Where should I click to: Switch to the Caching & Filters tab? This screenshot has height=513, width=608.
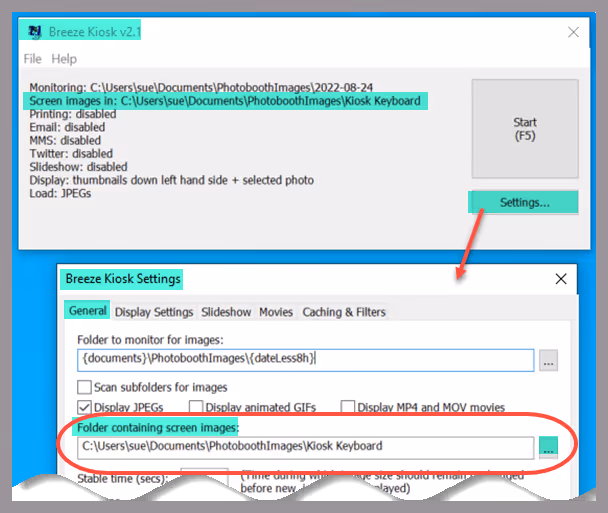click(344, 312)
